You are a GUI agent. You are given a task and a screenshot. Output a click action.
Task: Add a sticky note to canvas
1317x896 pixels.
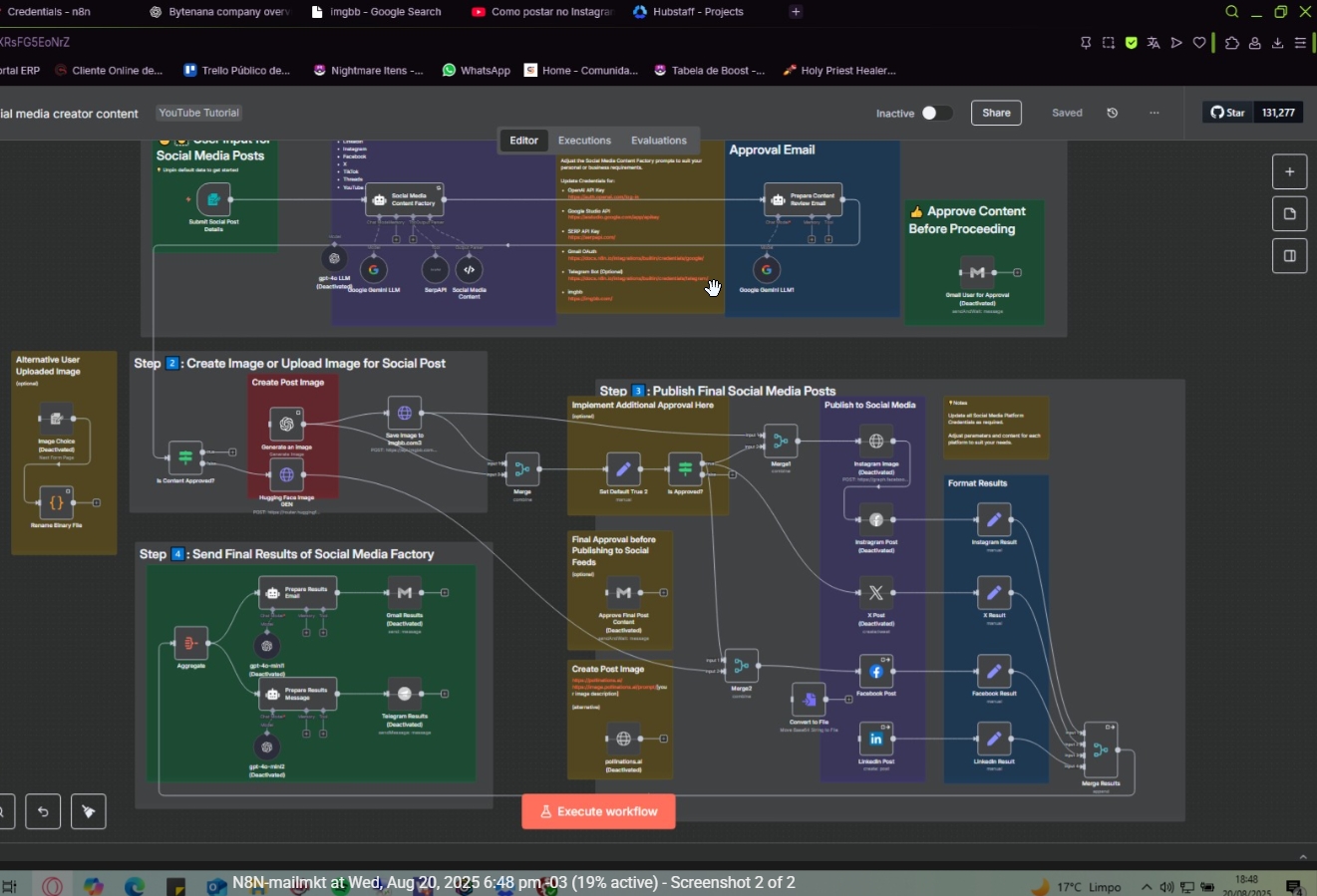click(x=1289, y=214)
